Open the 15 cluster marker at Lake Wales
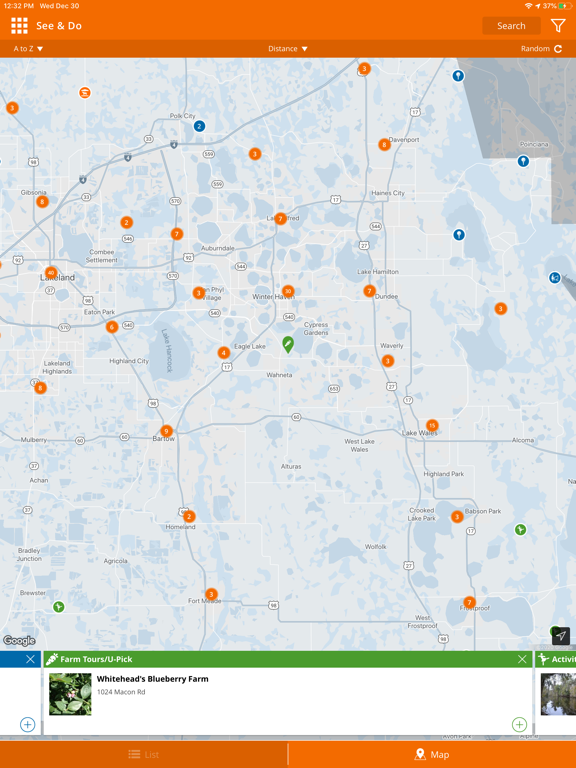 (x=432, y=425)
